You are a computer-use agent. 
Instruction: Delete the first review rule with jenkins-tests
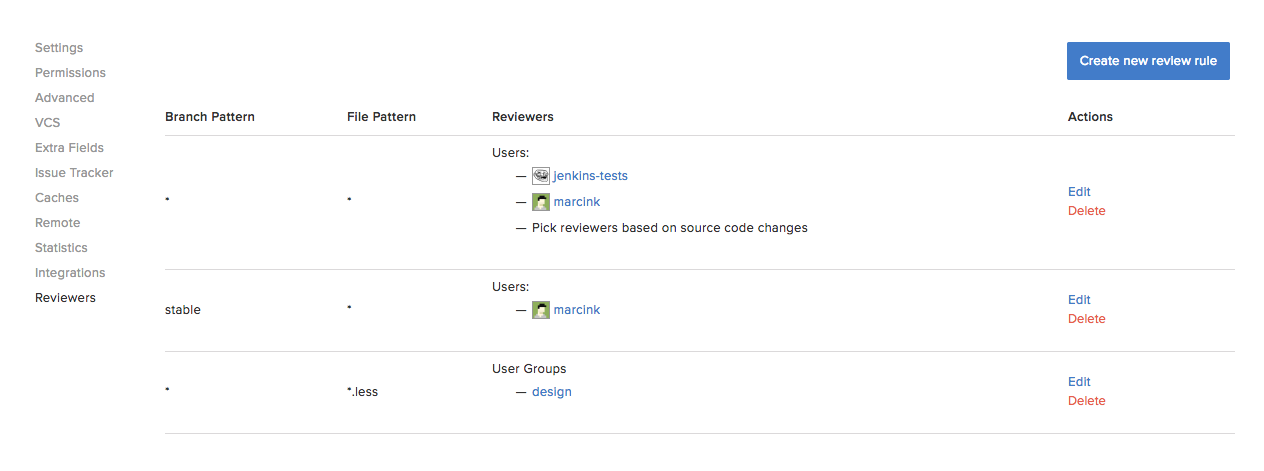click(x=1086, y=211)
